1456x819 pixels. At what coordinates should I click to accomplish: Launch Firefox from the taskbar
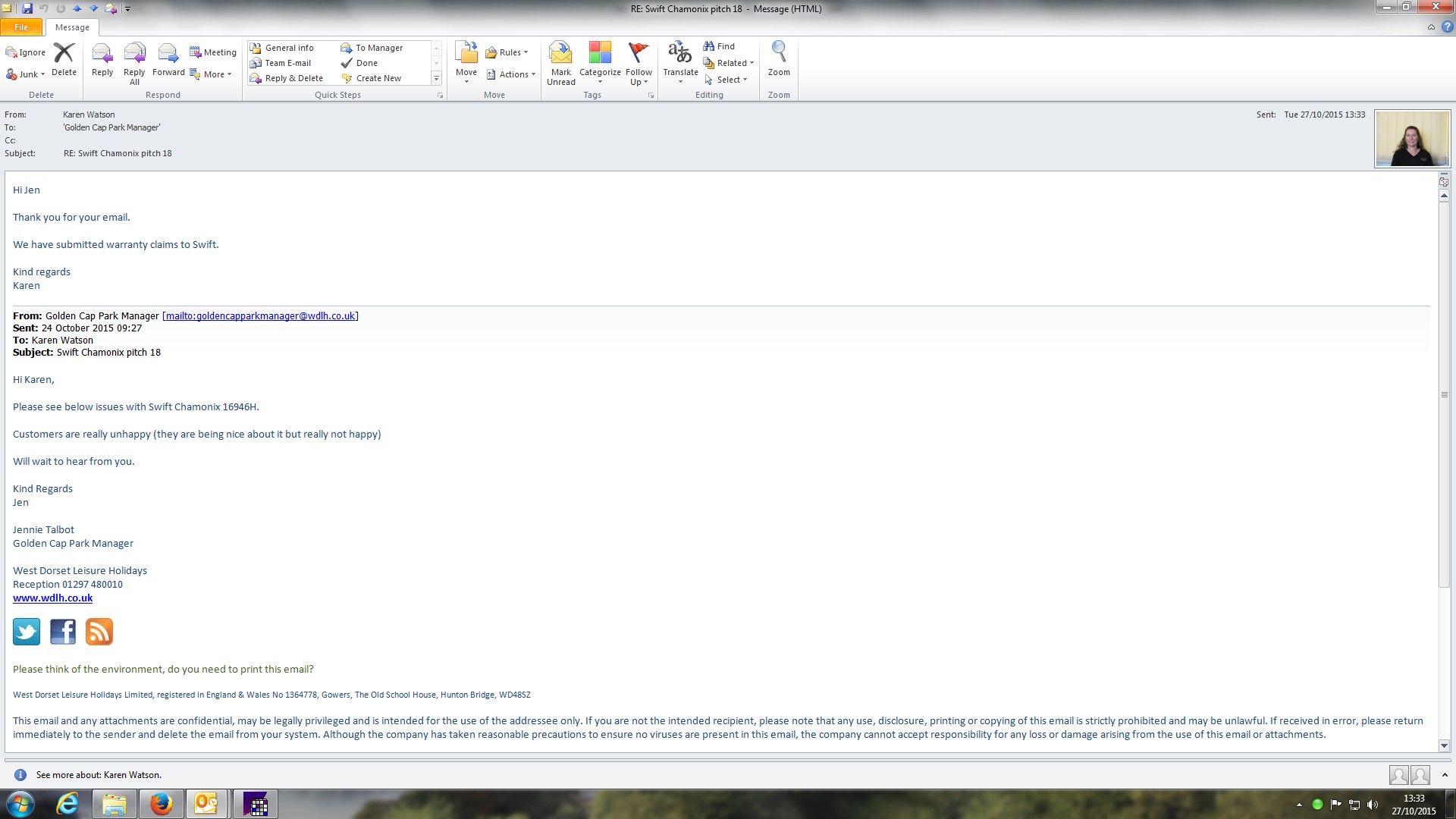tap(161, 804)
